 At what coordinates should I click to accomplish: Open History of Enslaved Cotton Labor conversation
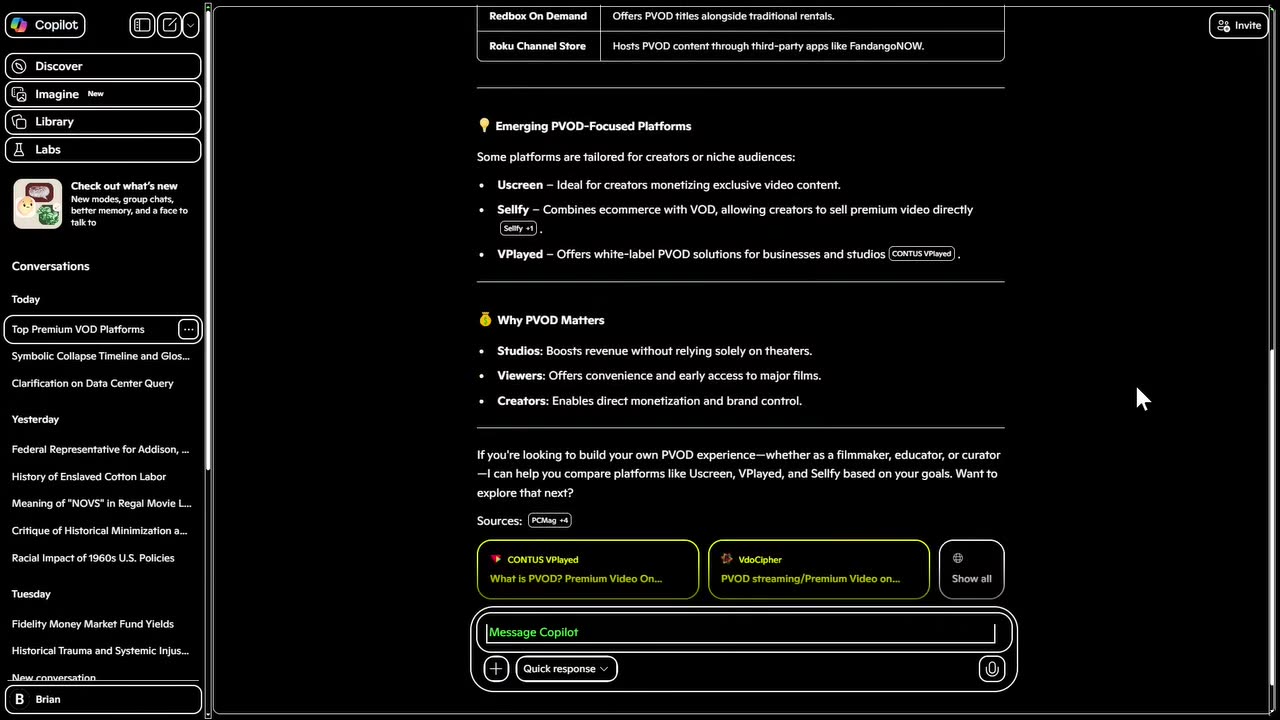pyautogui.click(x=89, y=477)
